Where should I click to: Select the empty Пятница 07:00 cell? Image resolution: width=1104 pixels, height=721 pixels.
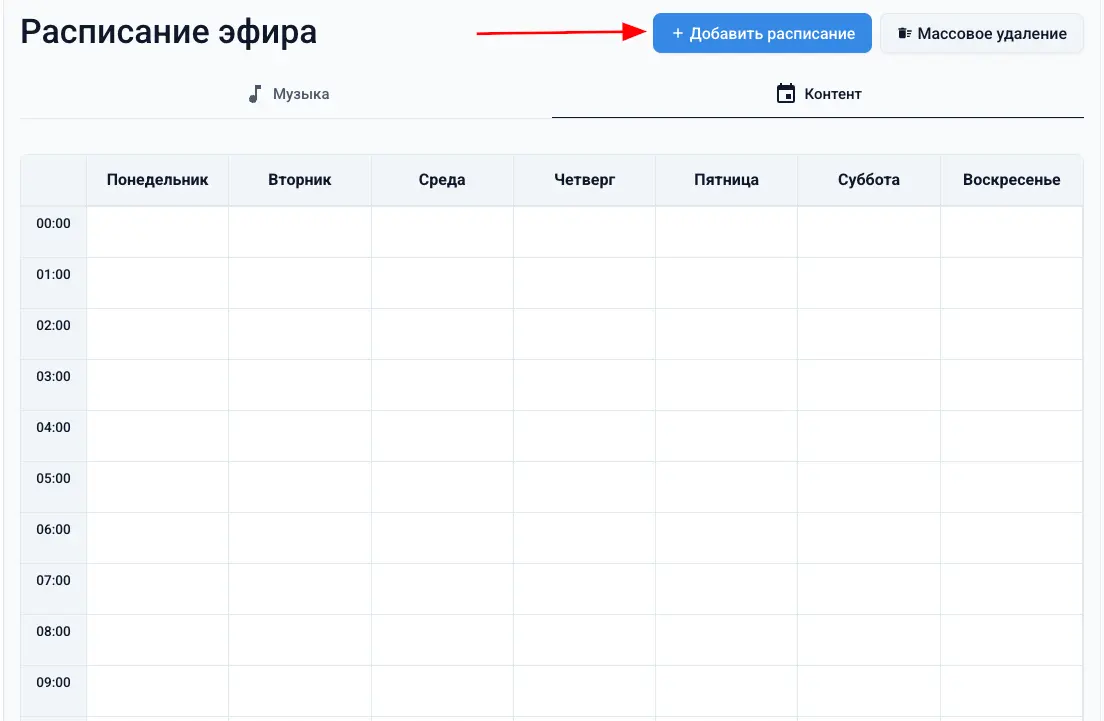(x=725, y=588)
